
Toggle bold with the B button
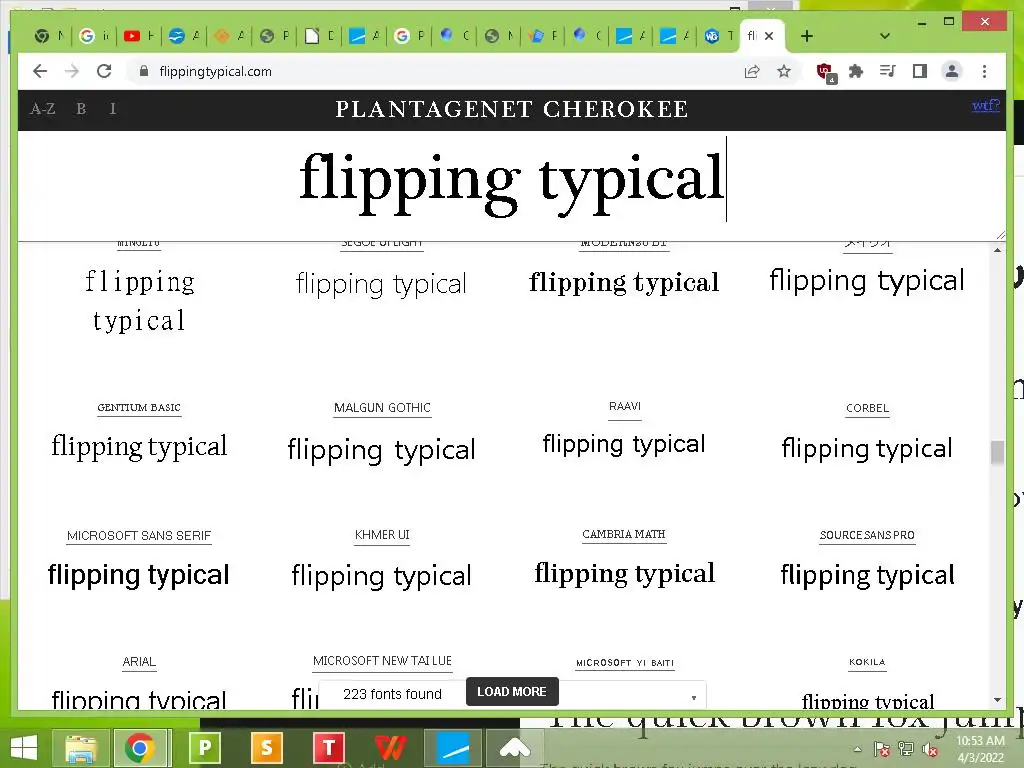click(81, 108)
